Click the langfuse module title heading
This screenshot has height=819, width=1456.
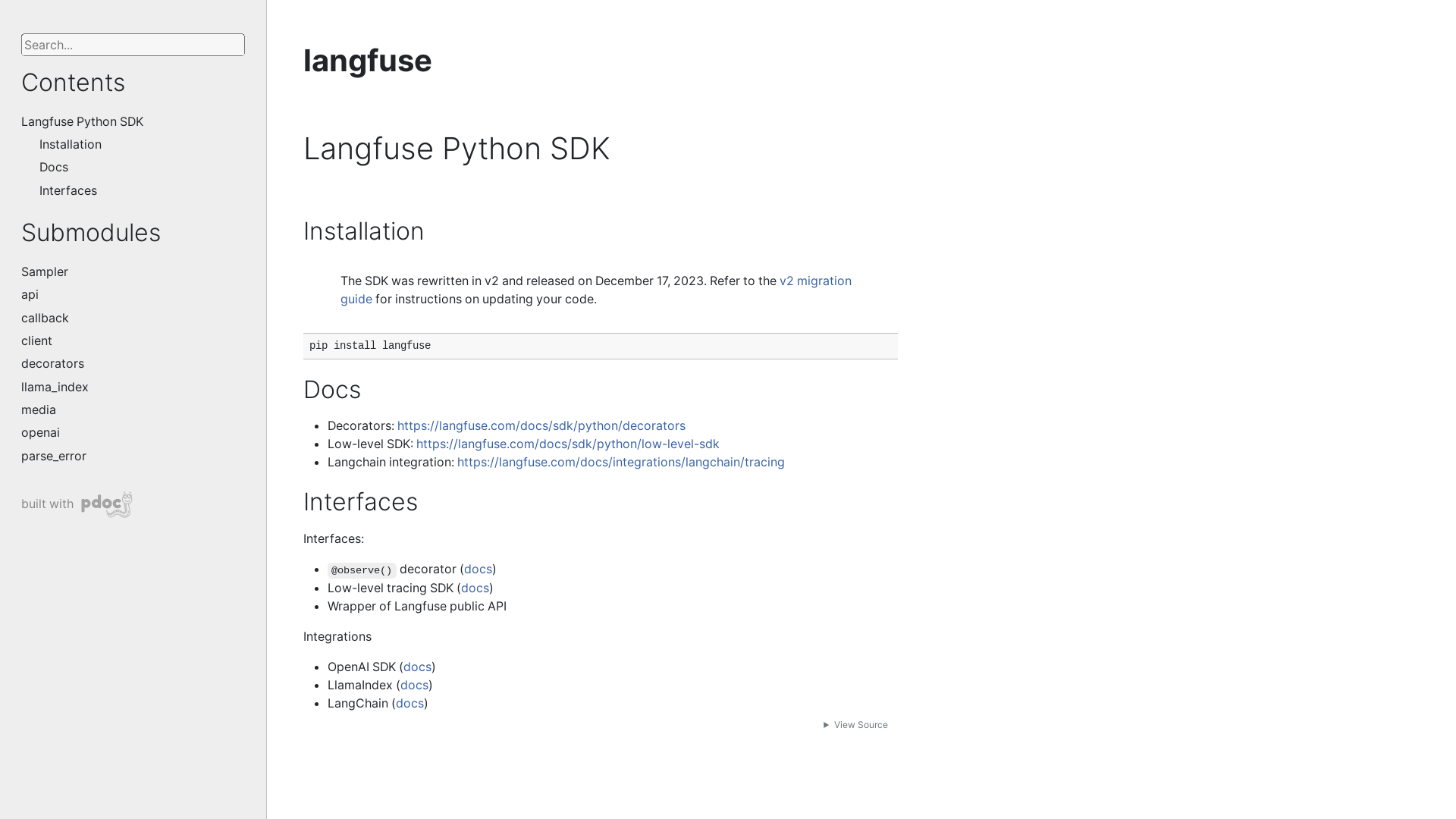[x=367, y=61]
